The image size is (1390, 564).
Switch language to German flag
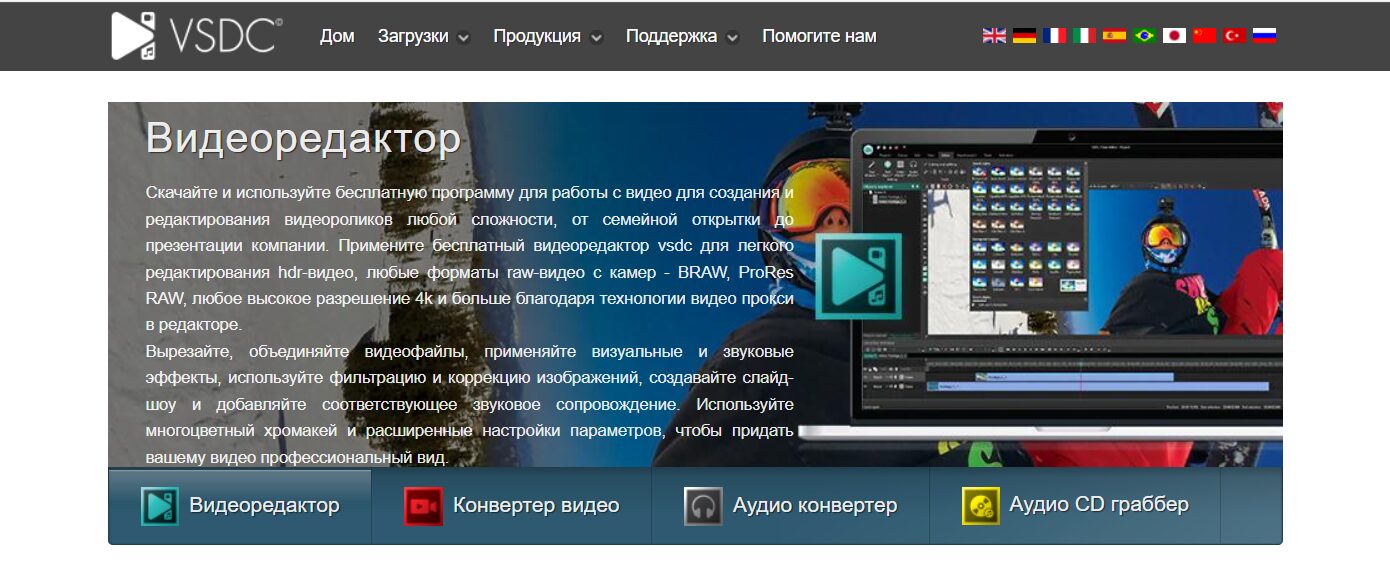click(x=1024, y=35)
